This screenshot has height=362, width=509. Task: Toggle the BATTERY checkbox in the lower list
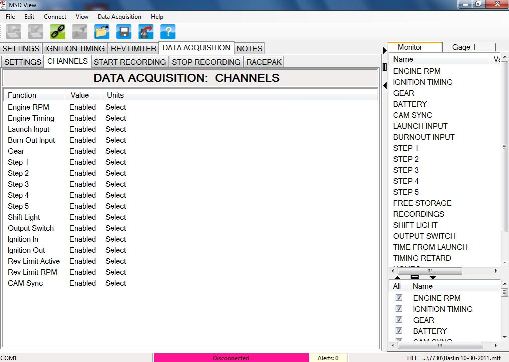click(399, 330)
